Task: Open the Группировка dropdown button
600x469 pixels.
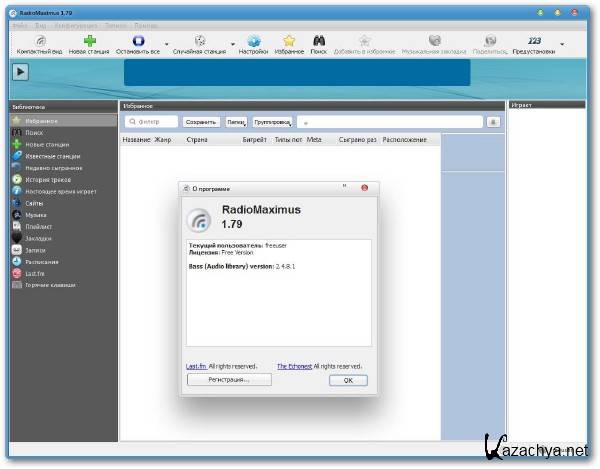Action: 271,122
